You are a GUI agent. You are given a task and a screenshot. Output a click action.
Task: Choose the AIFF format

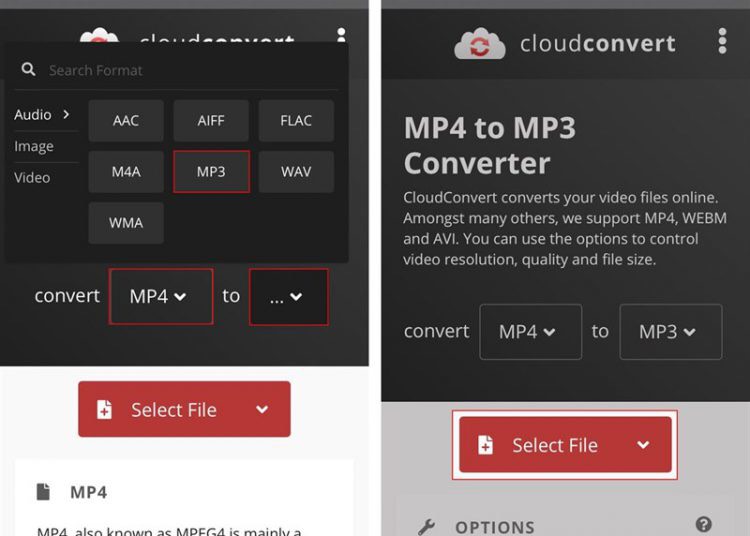[211, 120]
